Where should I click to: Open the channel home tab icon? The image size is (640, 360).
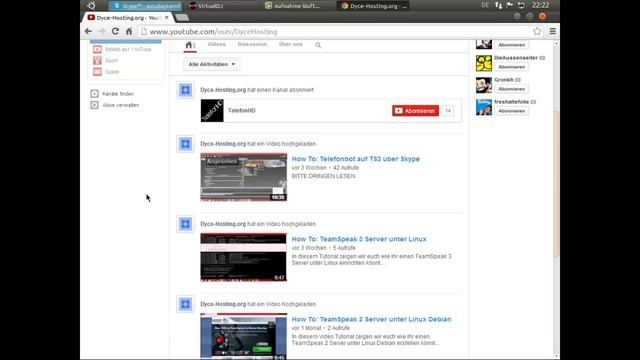click(x=189, y=45)
